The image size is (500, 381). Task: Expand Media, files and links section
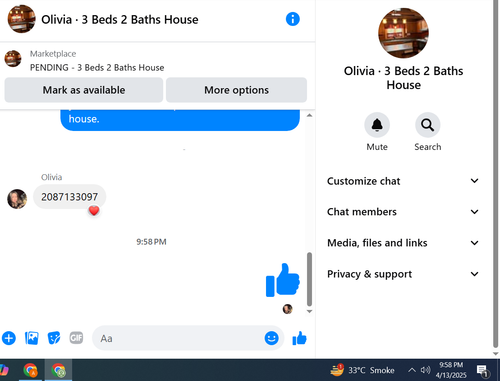(x=403, y=243)
